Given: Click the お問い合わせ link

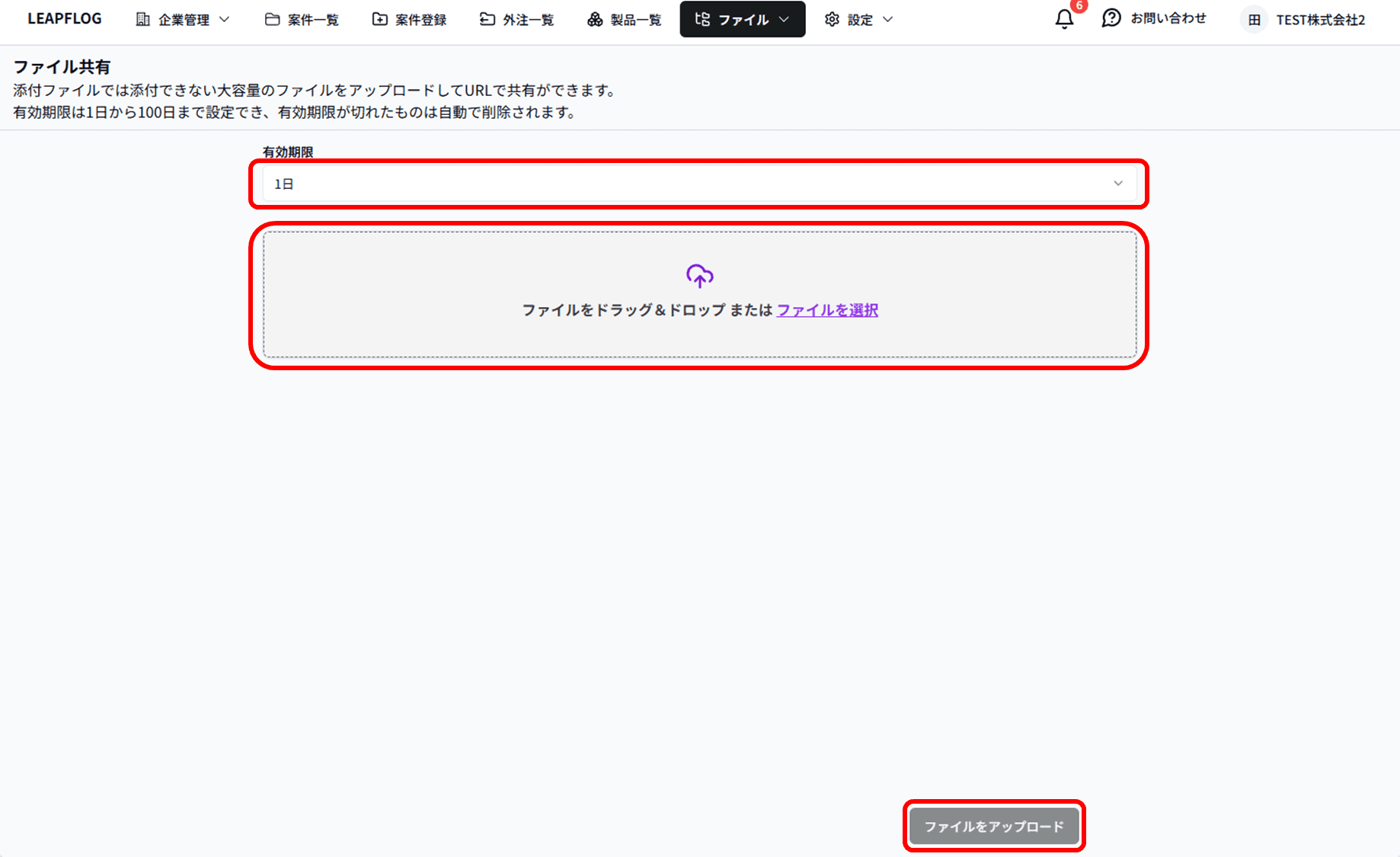Looking at the screenshot, I should [1168, 18].
